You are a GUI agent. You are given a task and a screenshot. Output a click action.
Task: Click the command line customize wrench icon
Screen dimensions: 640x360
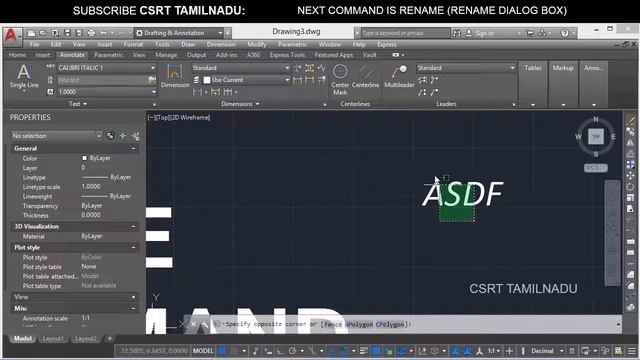pos(204,324)
